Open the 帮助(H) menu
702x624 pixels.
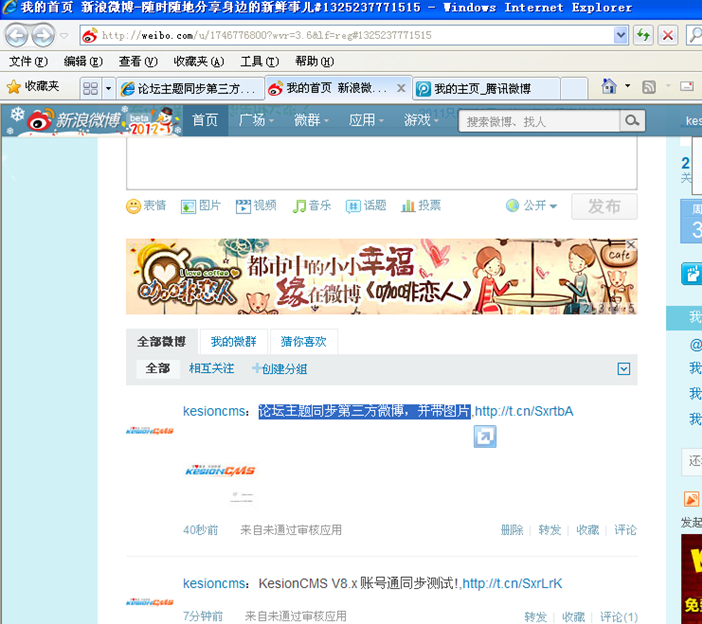coord(314,61)
